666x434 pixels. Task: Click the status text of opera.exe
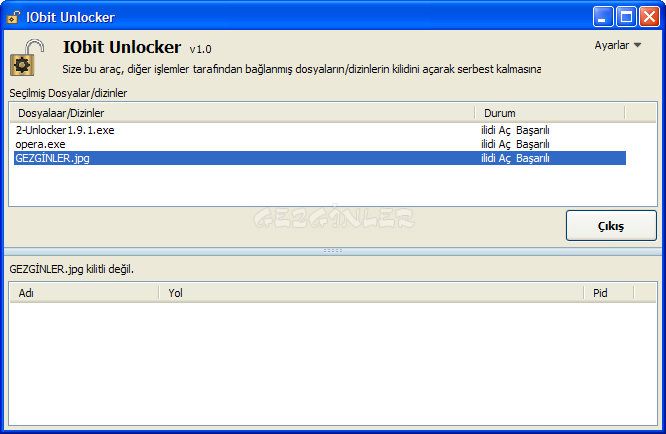coord(515,144)
